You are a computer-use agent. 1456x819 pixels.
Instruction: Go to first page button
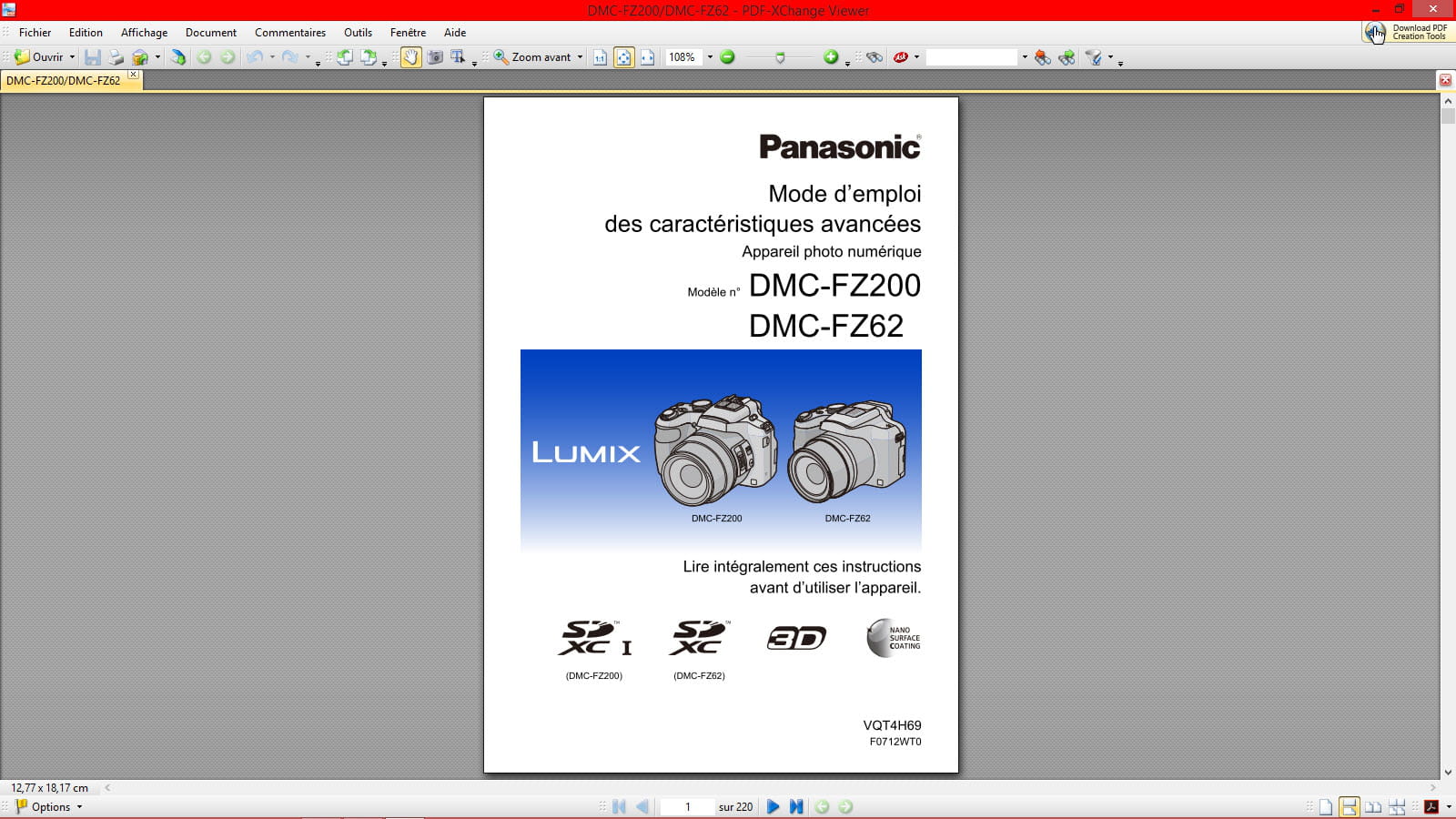pos(619,806)
